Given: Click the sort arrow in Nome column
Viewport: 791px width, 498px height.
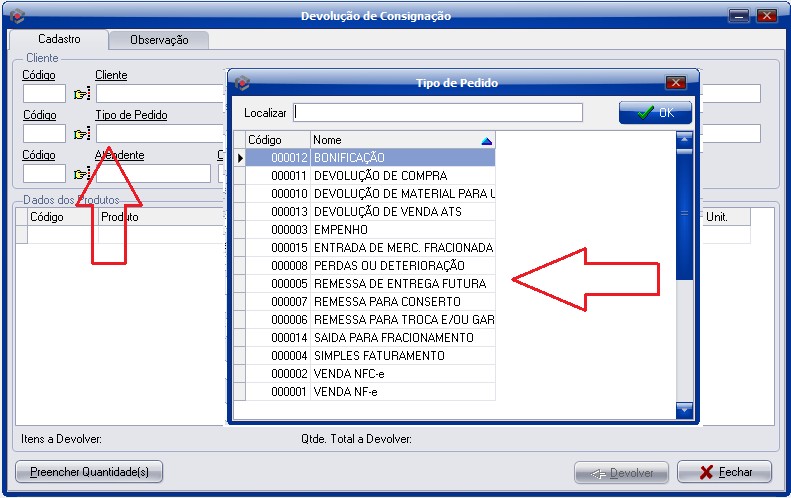Looking at the screenshot, I should pos(486,141).
